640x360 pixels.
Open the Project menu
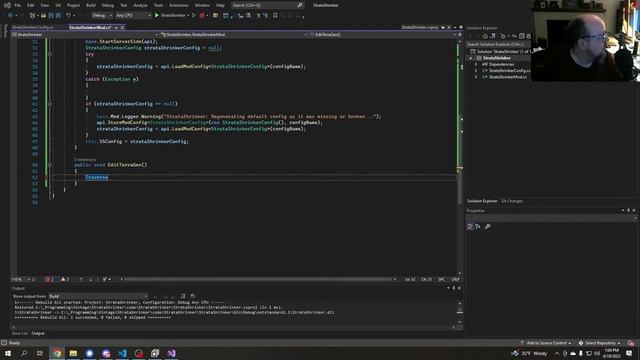point(73,5)
